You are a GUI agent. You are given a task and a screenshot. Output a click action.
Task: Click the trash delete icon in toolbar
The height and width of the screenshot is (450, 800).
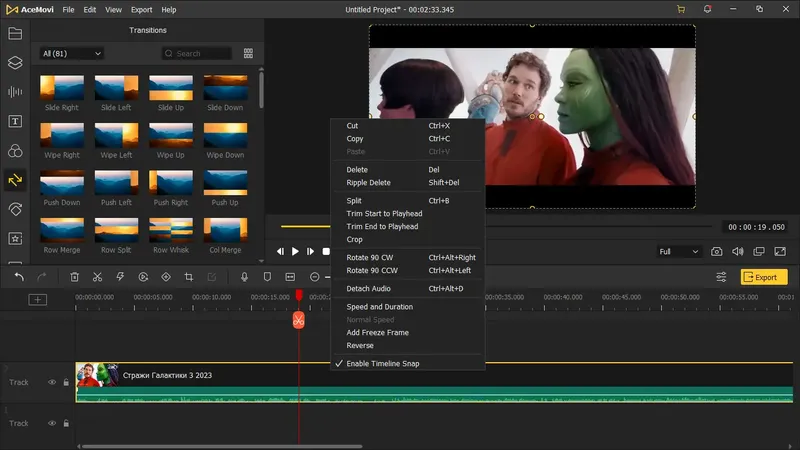coord(74,277)
